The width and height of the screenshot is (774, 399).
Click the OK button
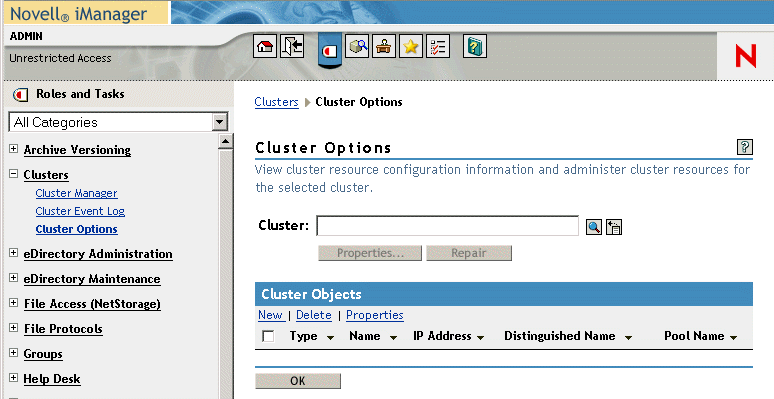tap(298, 381)
